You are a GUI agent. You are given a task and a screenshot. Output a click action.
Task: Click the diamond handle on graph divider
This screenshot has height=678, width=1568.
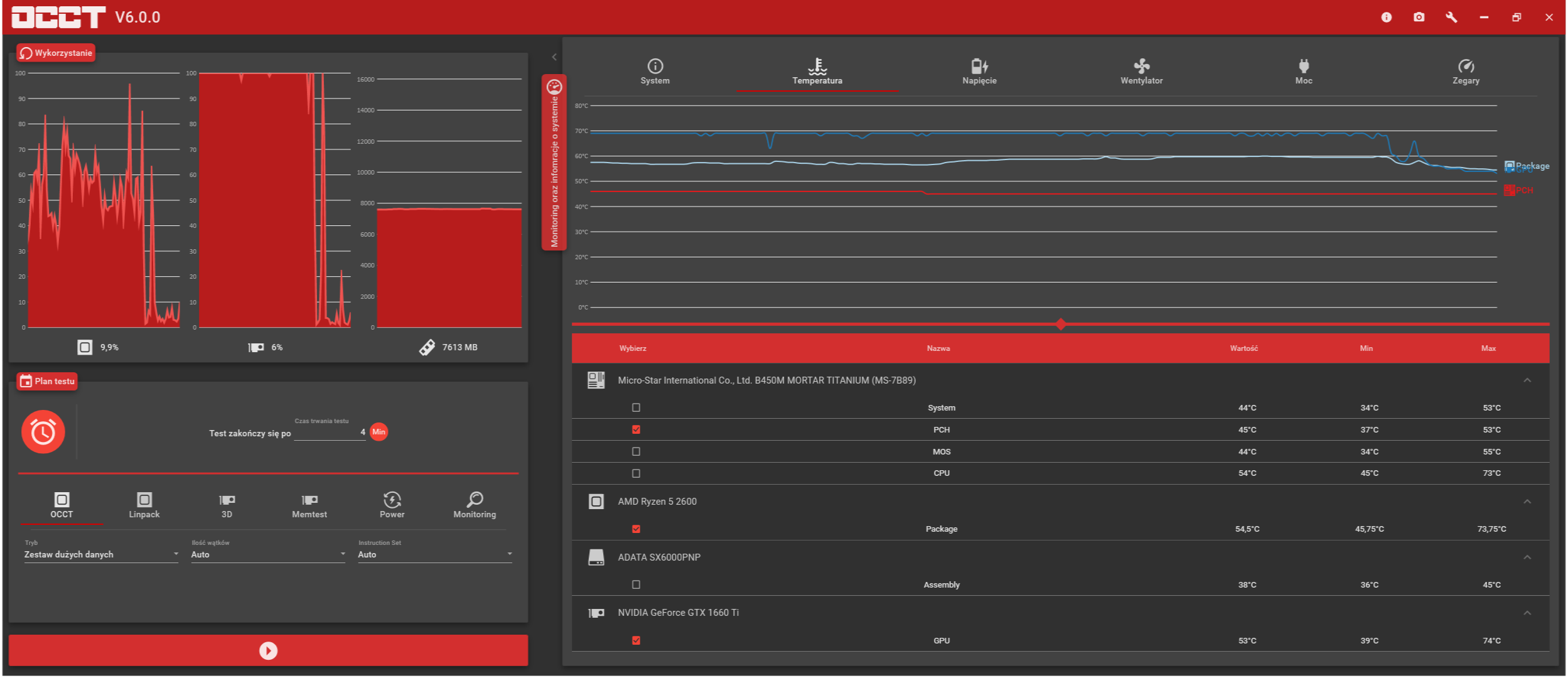(x=1060, y=324)
